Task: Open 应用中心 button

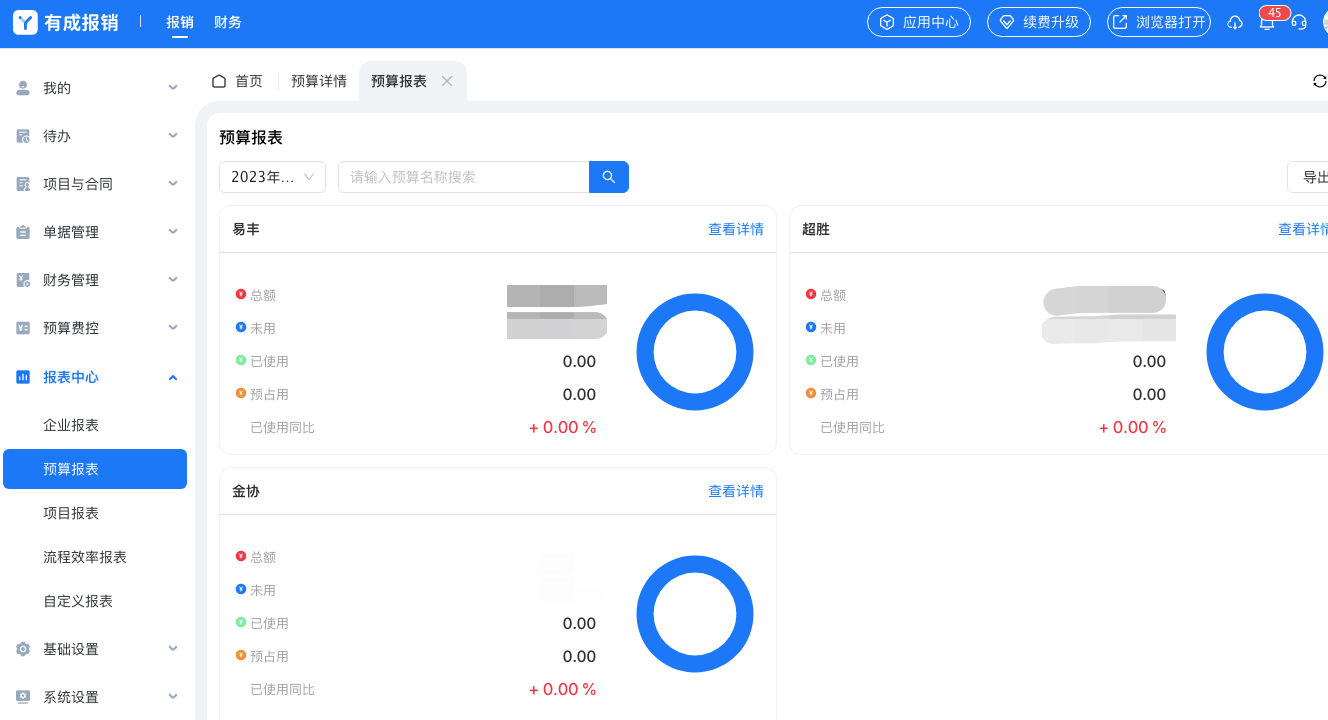Action: coord(918,22)
